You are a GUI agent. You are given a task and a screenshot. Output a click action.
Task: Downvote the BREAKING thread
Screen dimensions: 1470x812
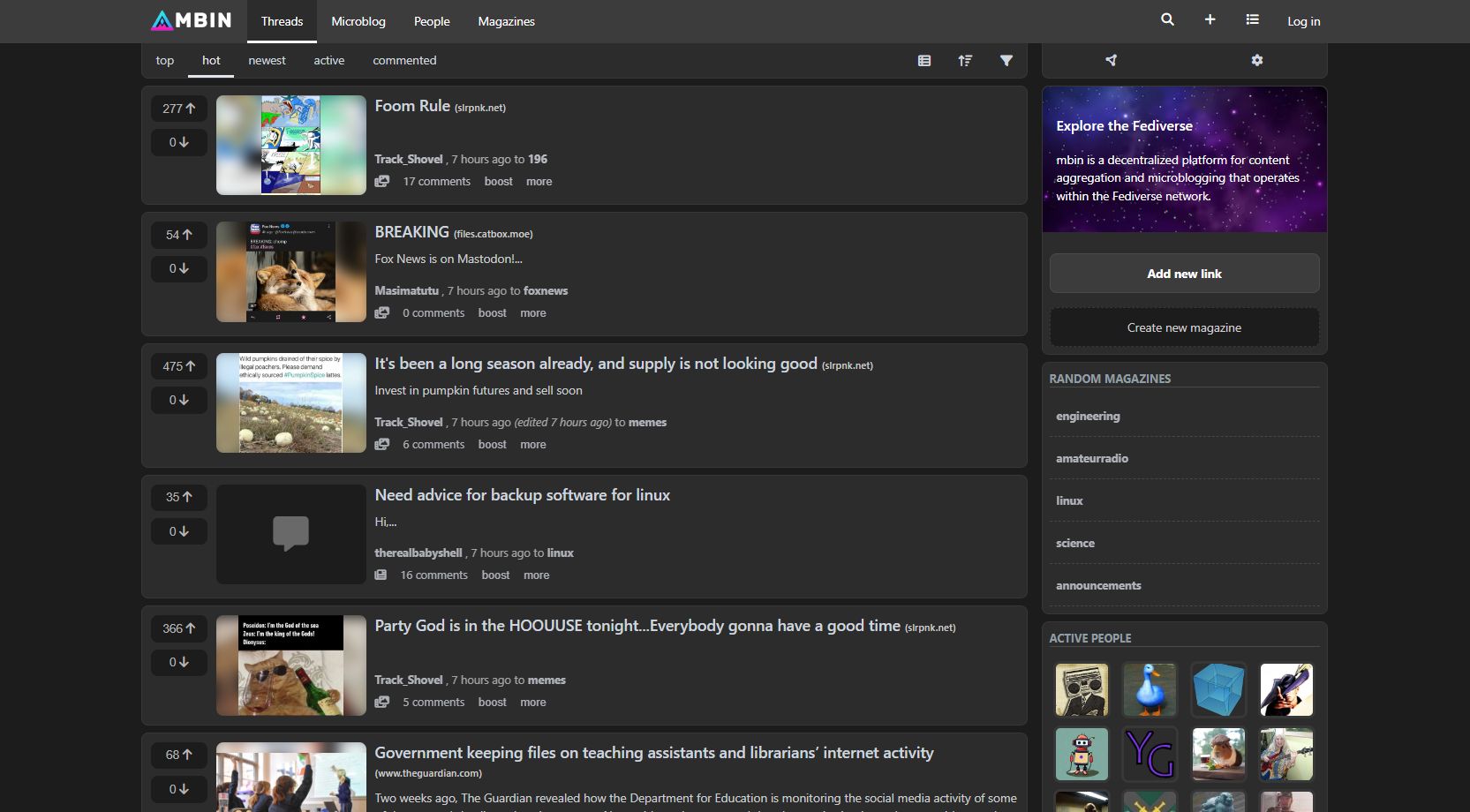[x=178, y=268]
